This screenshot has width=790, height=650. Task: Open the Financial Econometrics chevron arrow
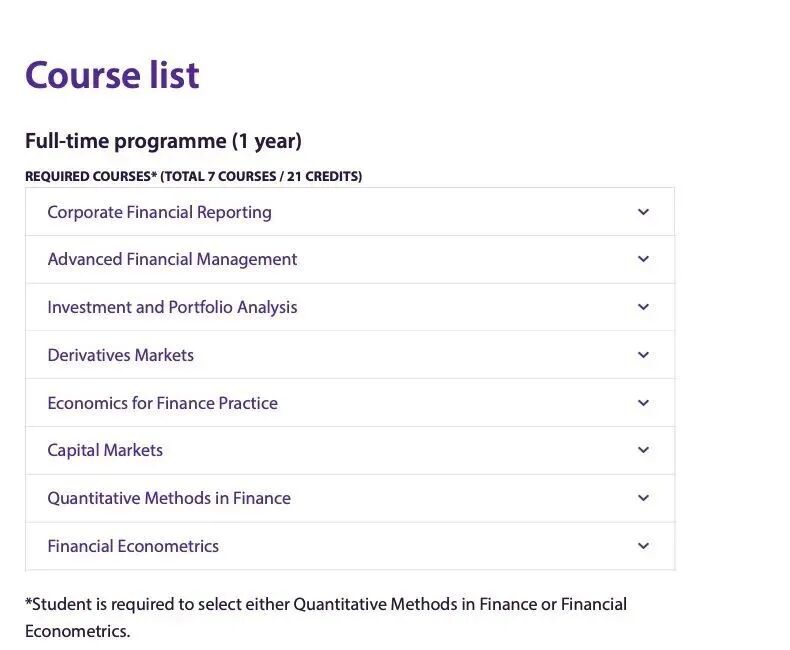643,546
